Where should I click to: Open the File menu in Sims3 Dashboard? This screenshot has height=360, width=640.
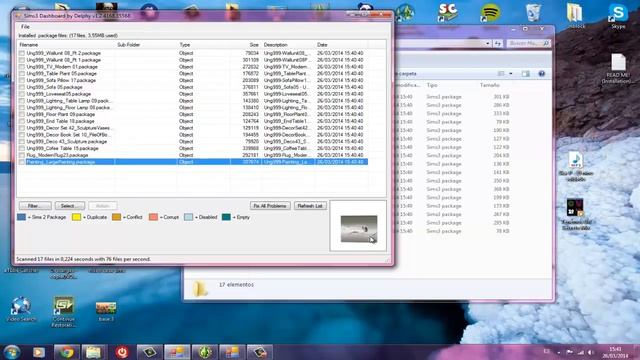(x=25, y=27)
